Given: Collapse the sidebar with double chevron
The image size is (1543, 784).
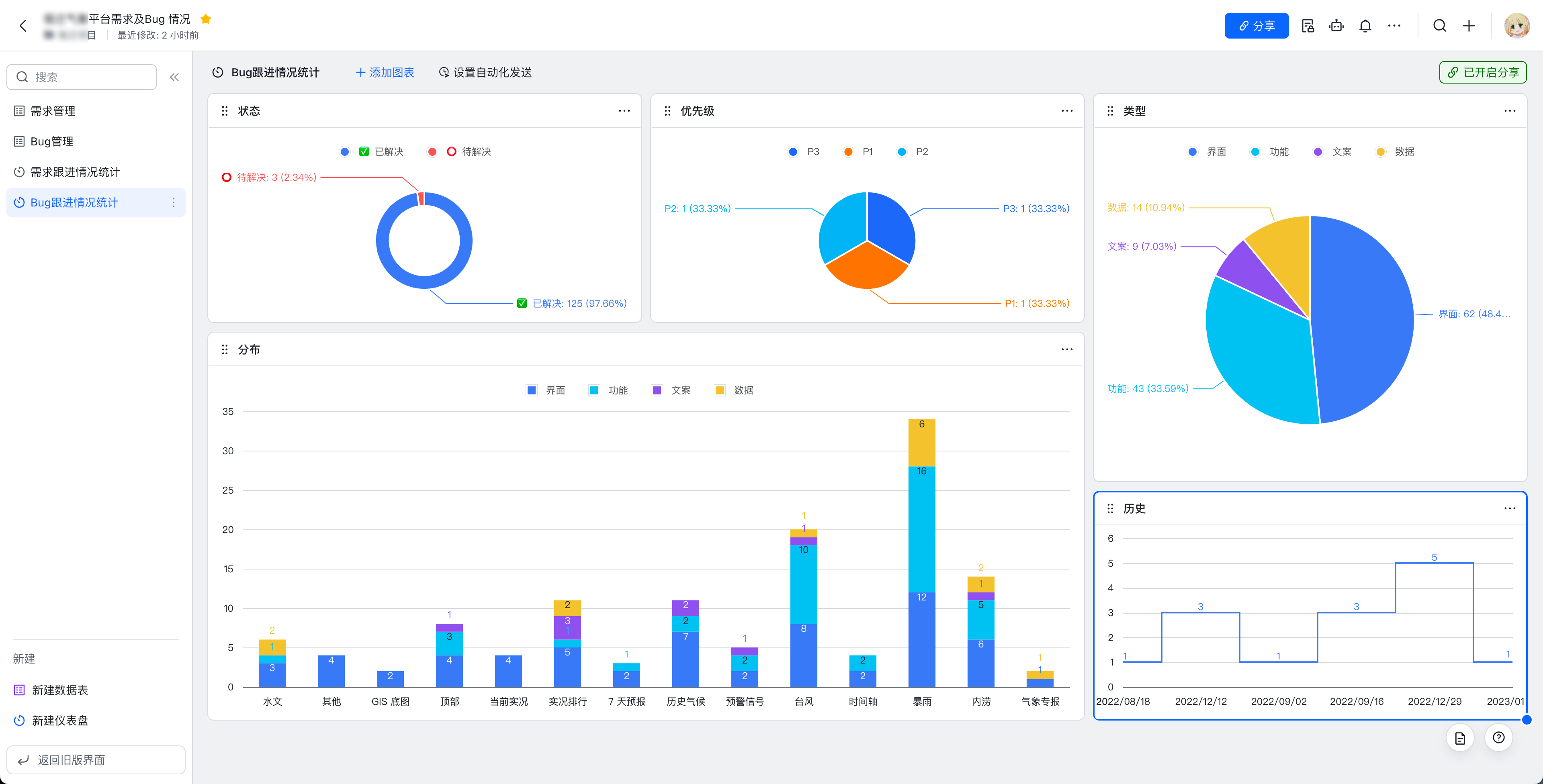Looking at the screenshot, I should pyautogui.click(x=174, y=77).
